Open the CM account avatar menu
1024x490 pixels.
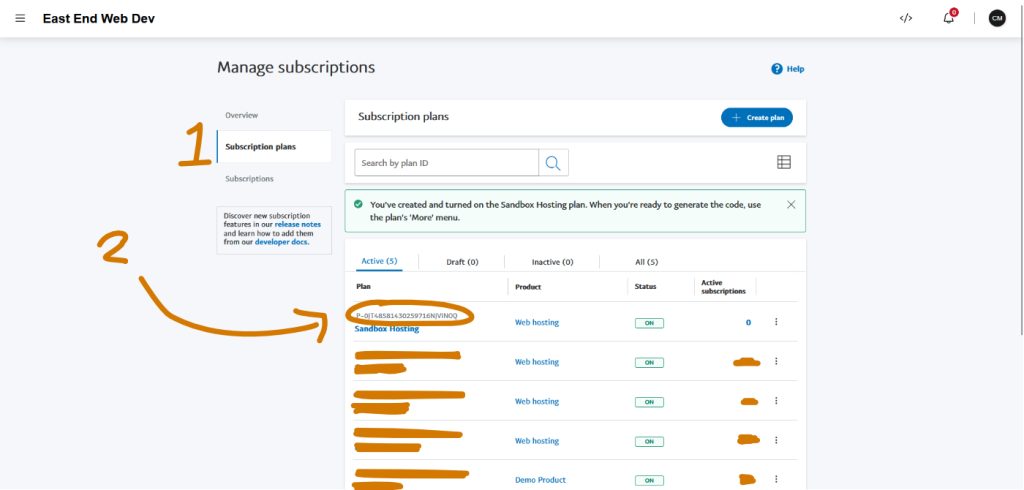pyautogui.click(x=997, y=18)
